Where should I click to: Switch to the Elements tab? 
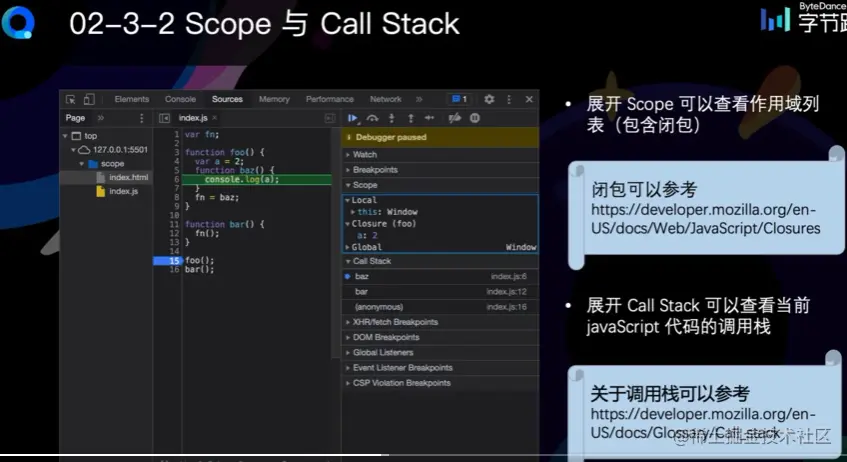click(132, 99)
